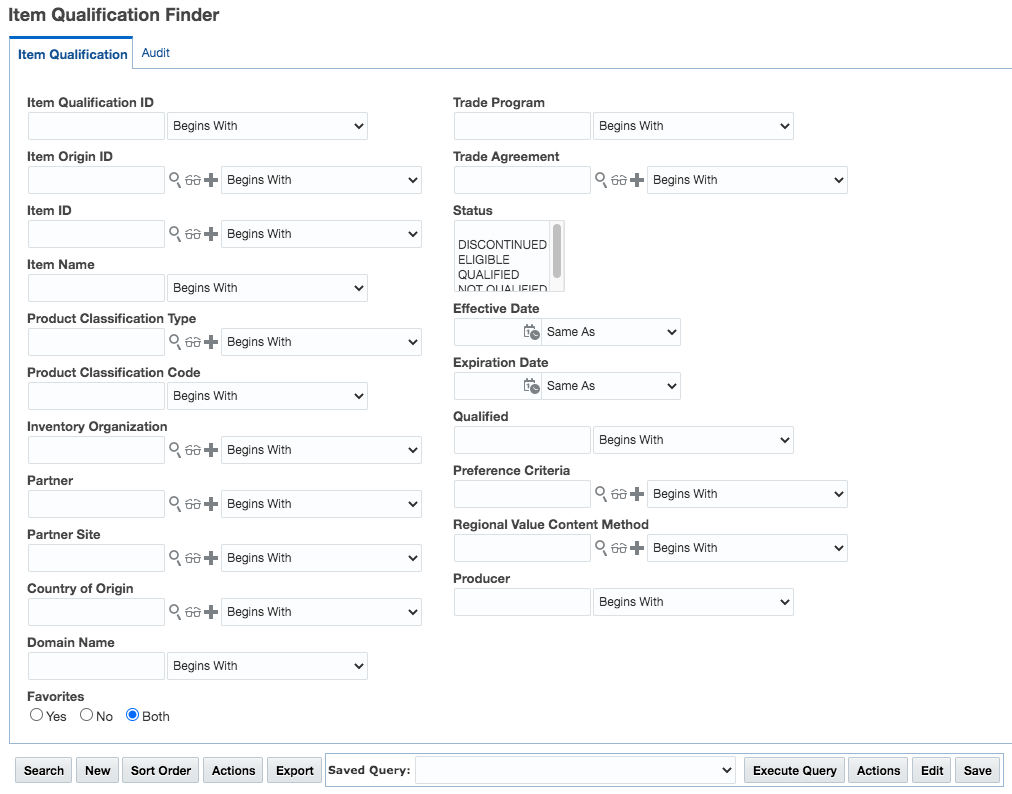Click the magnifier icon beside Trade Agreement
Screen dimensions: 1012x794
601,180
